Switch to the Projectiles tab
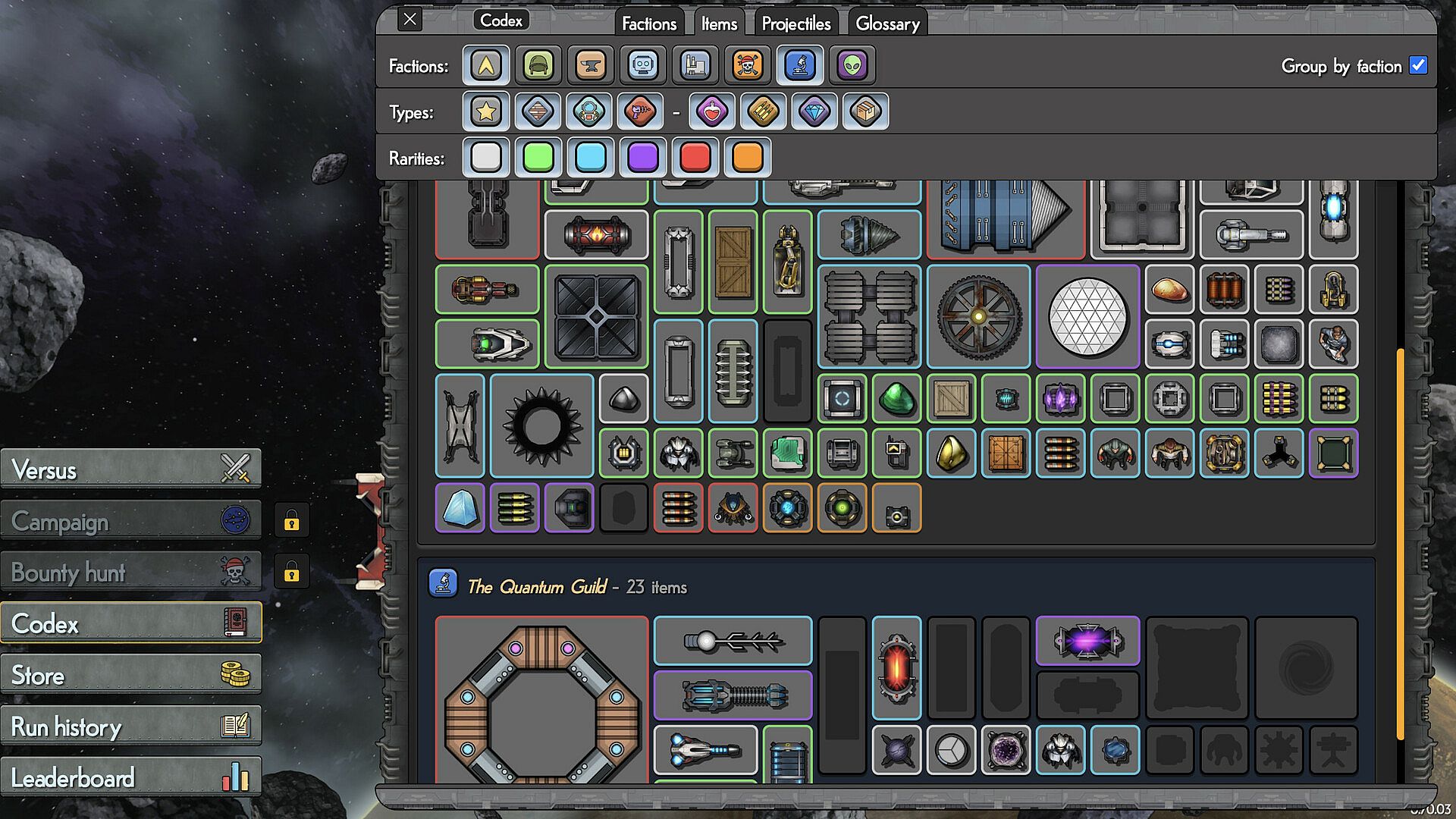The width and height of the screenshot is (1456, 819). (795, 24)
